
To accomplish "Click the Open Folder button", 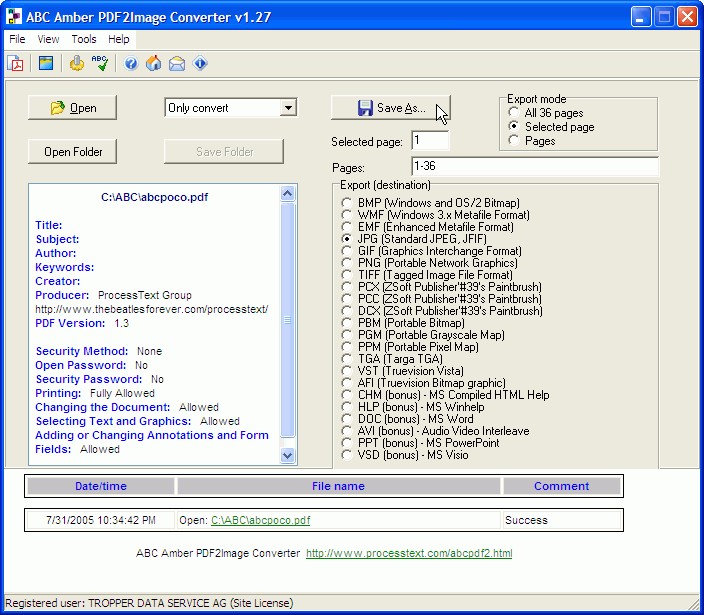I will coord(72,152).
